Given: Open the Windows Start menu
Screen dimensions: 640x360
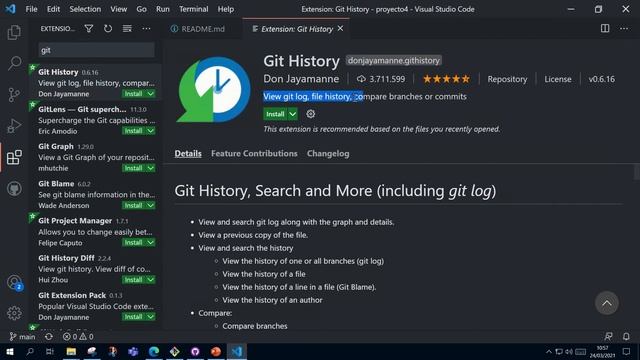Looking at the screenshot, I should [9, 351].
